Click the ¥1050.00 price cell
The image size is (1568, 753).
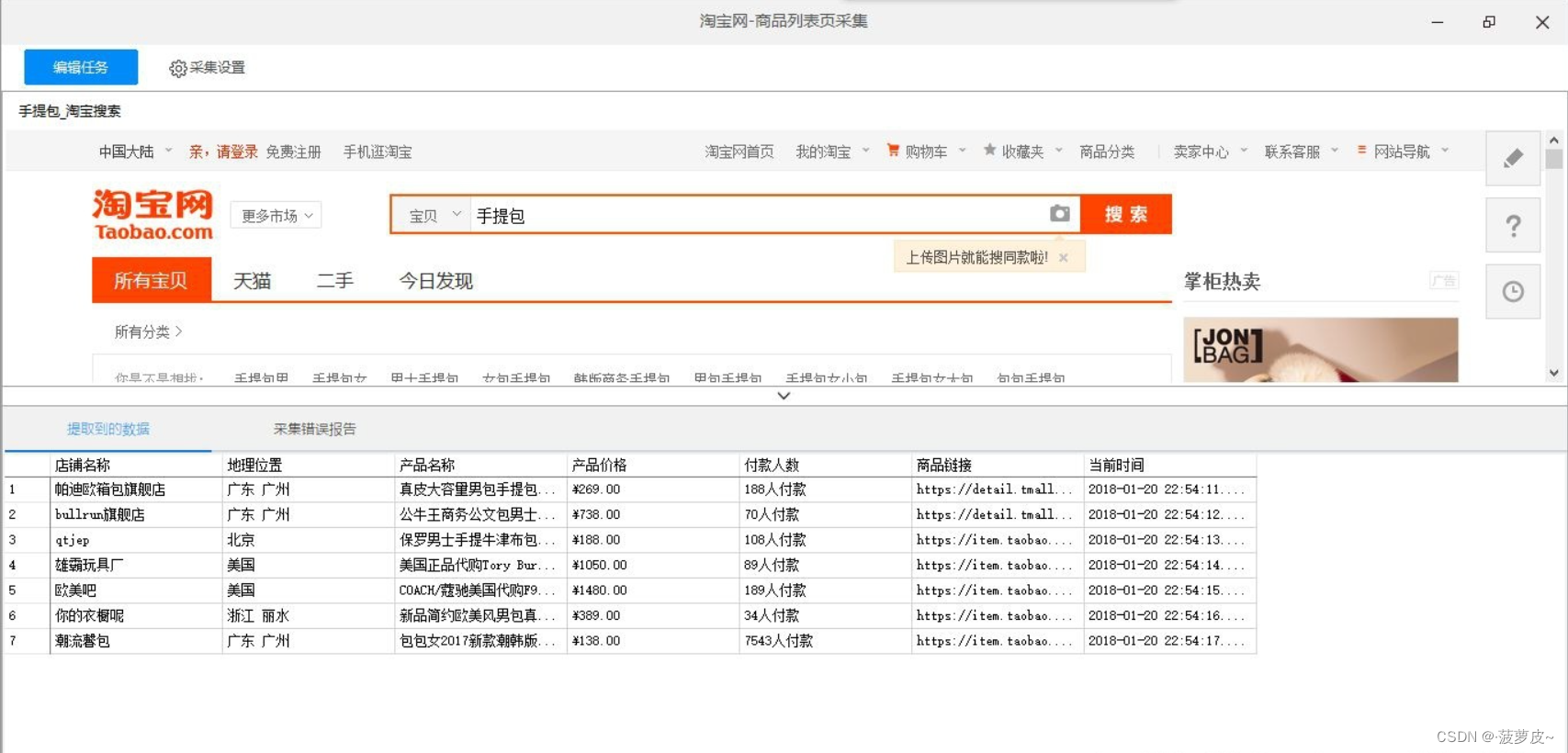(x=653, y=565)
